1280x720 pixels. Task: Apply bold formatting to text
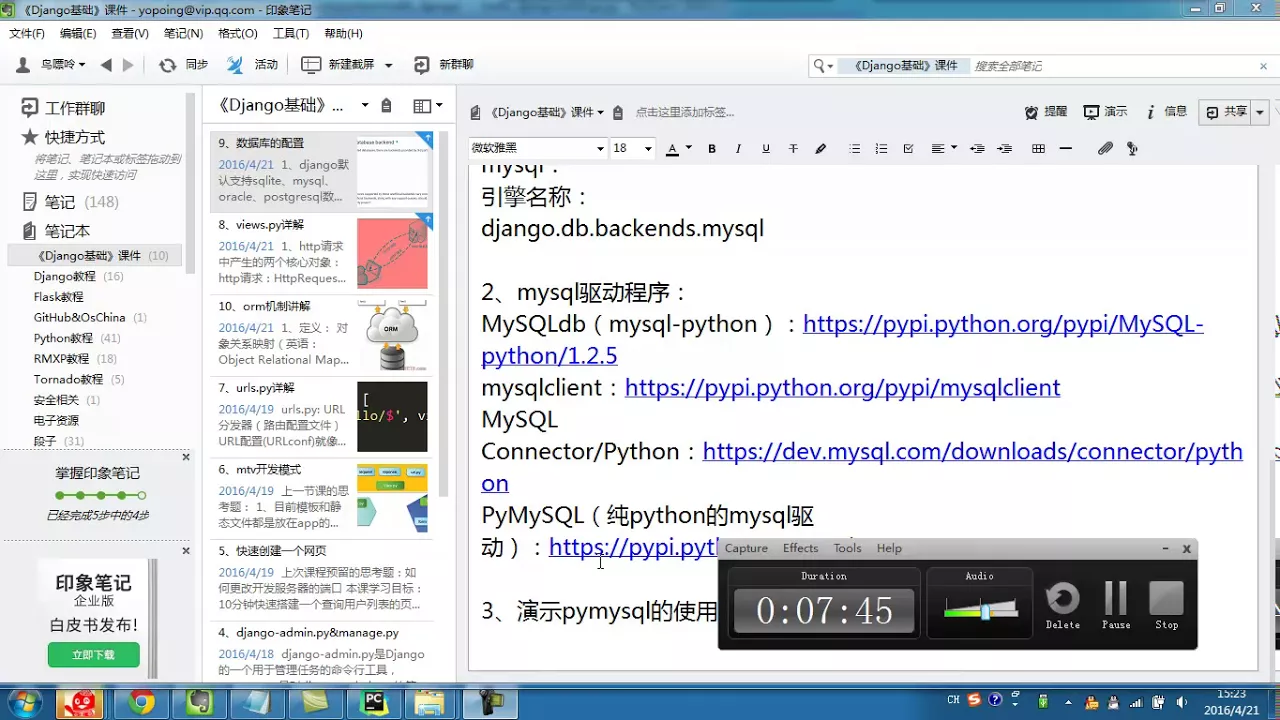coord(712,149)
